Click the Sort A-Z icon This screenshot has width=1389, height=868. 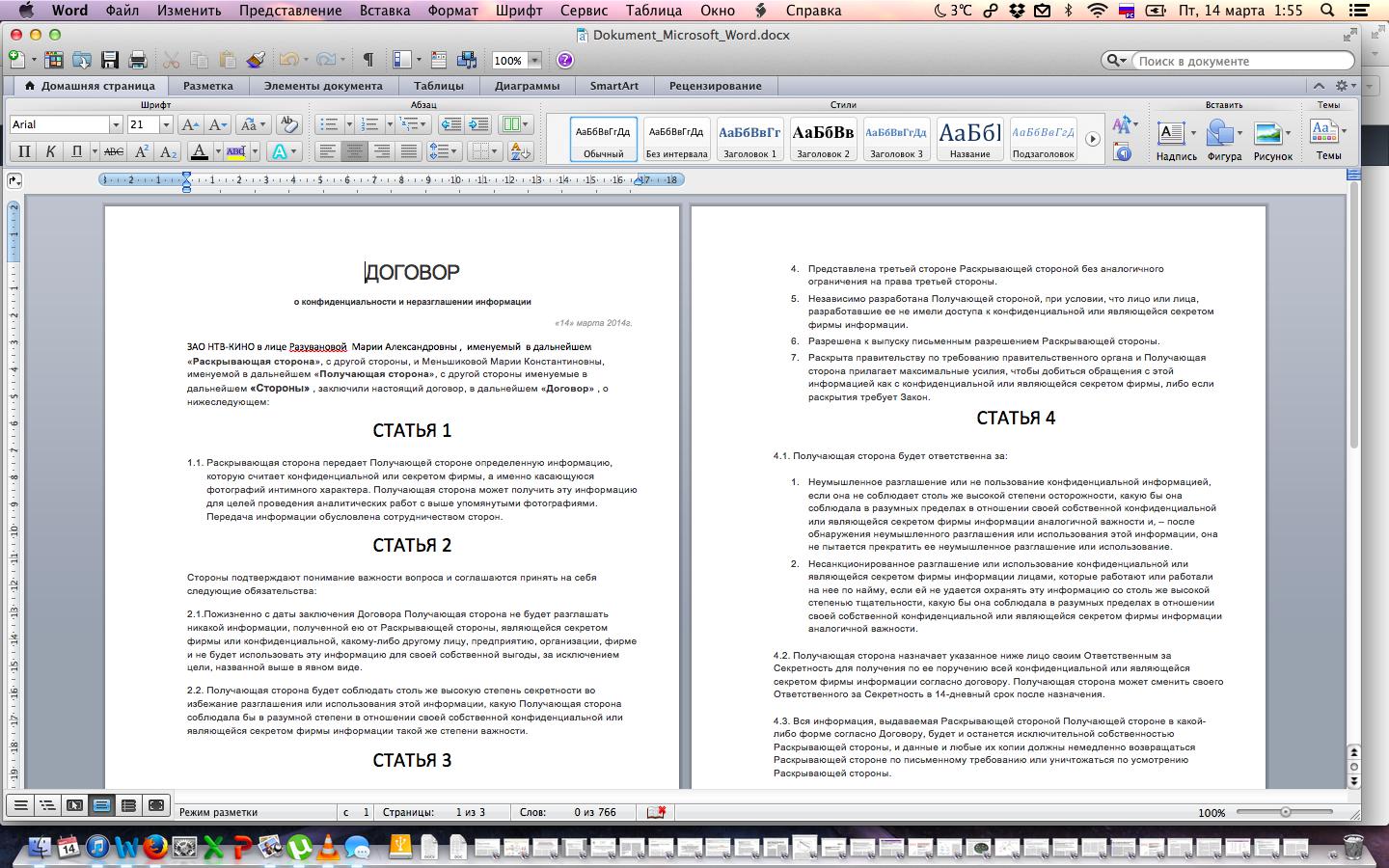(x=520, y=151)
